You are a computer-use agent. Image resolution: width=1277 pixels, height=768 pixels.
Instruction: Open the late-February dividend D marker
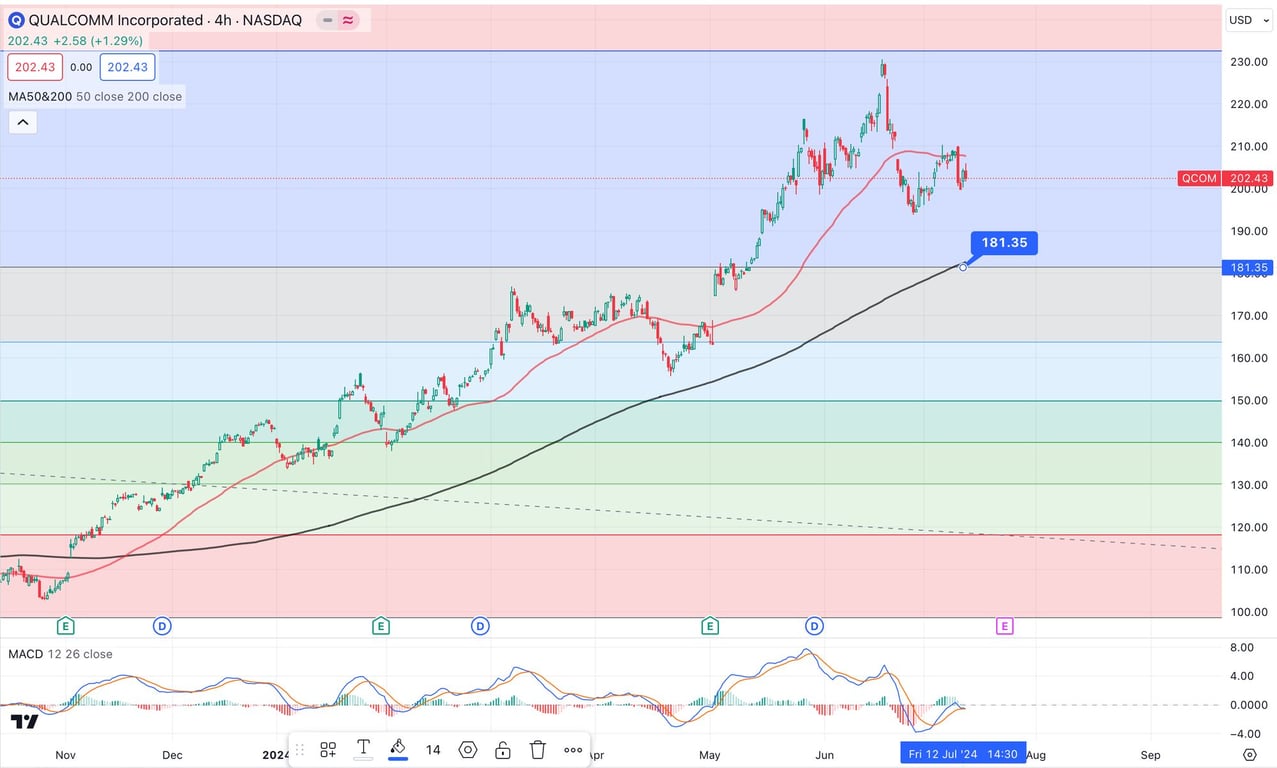coord(480,626)
